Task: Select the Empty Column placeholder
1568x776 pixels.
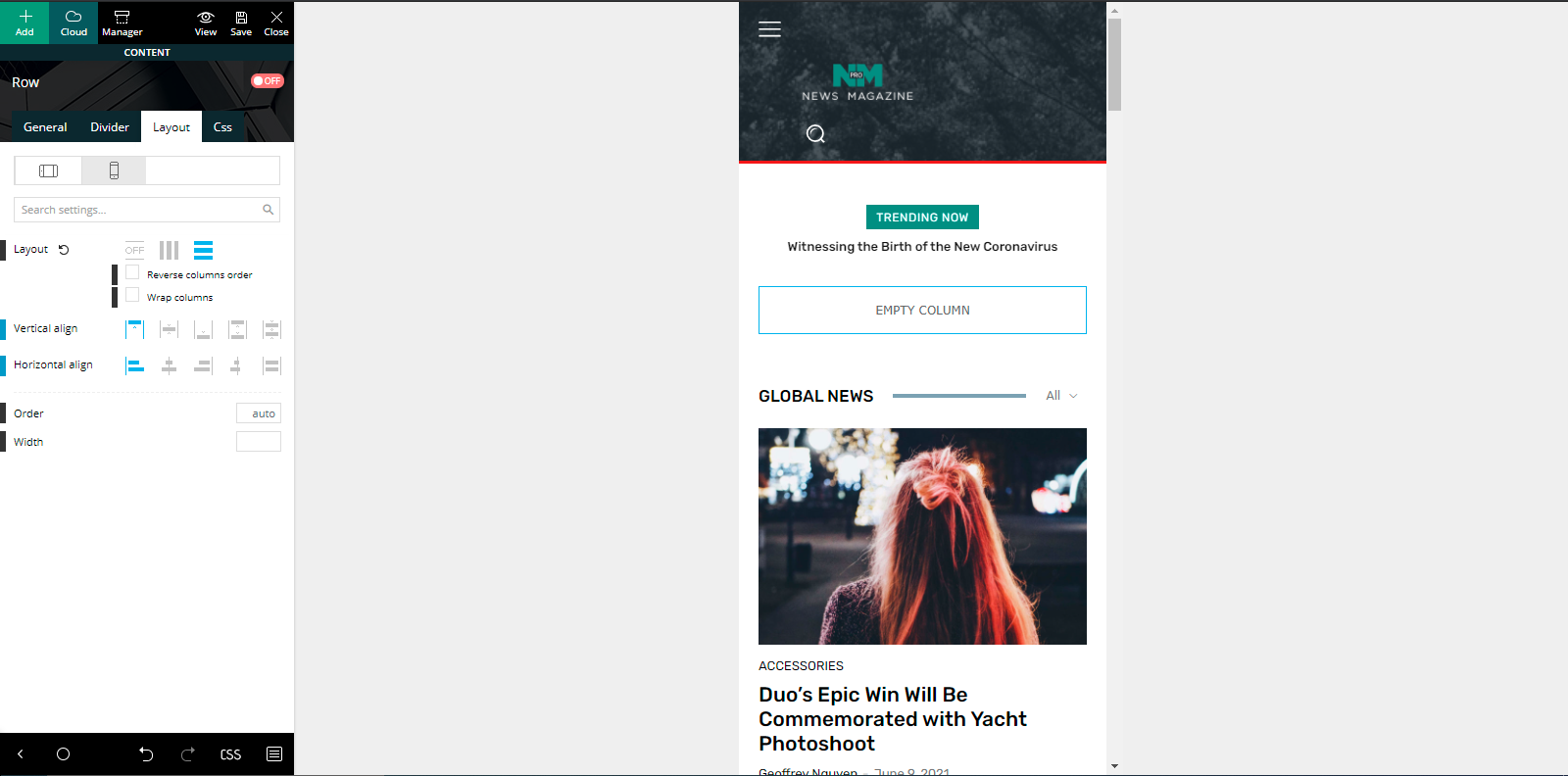Action: coord(922,311)
